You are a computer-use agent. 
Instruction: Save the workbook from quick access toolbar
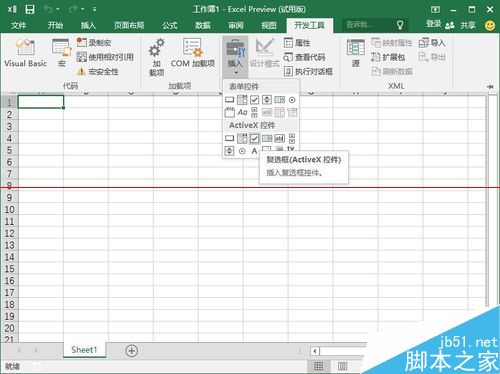[30, 9]
